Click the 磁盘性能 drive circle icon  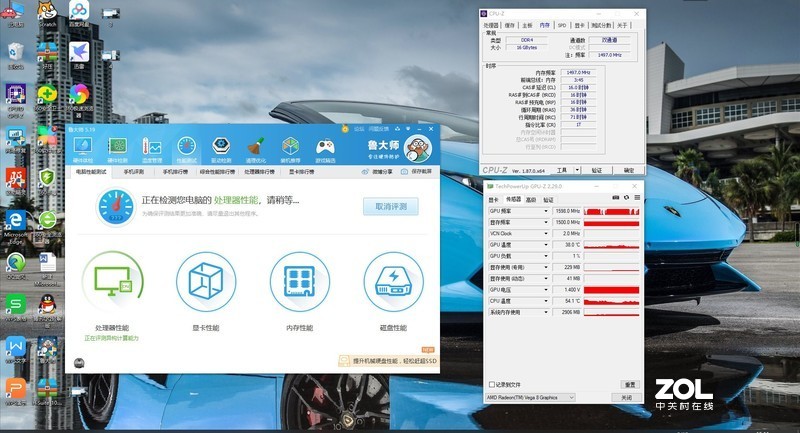[393, 282]
